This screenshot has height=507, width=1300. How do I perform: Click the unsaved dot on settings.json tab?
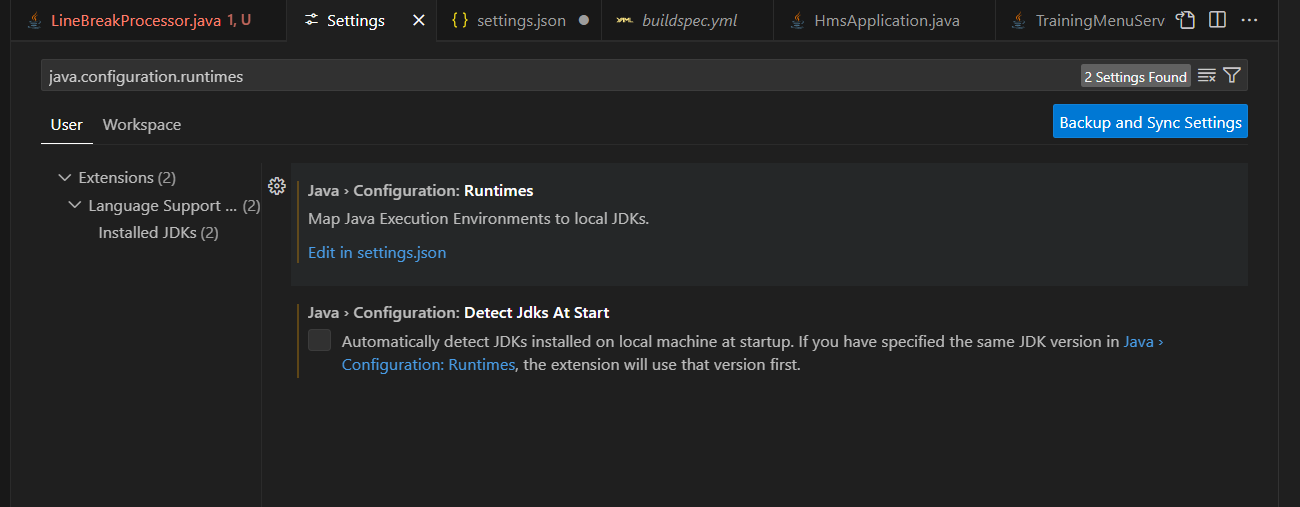[584, 20]
